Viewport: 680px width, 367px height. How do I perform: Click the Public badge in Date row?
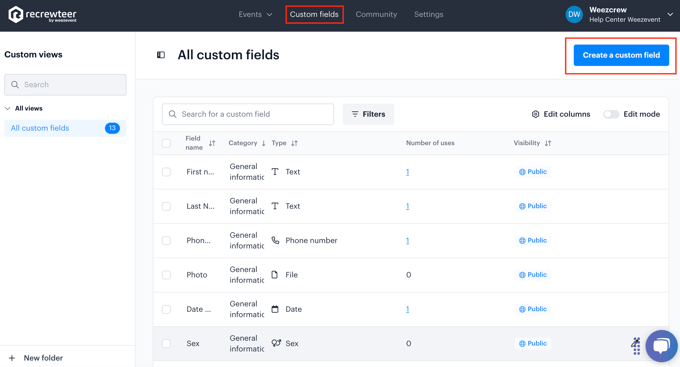point(533,309)
